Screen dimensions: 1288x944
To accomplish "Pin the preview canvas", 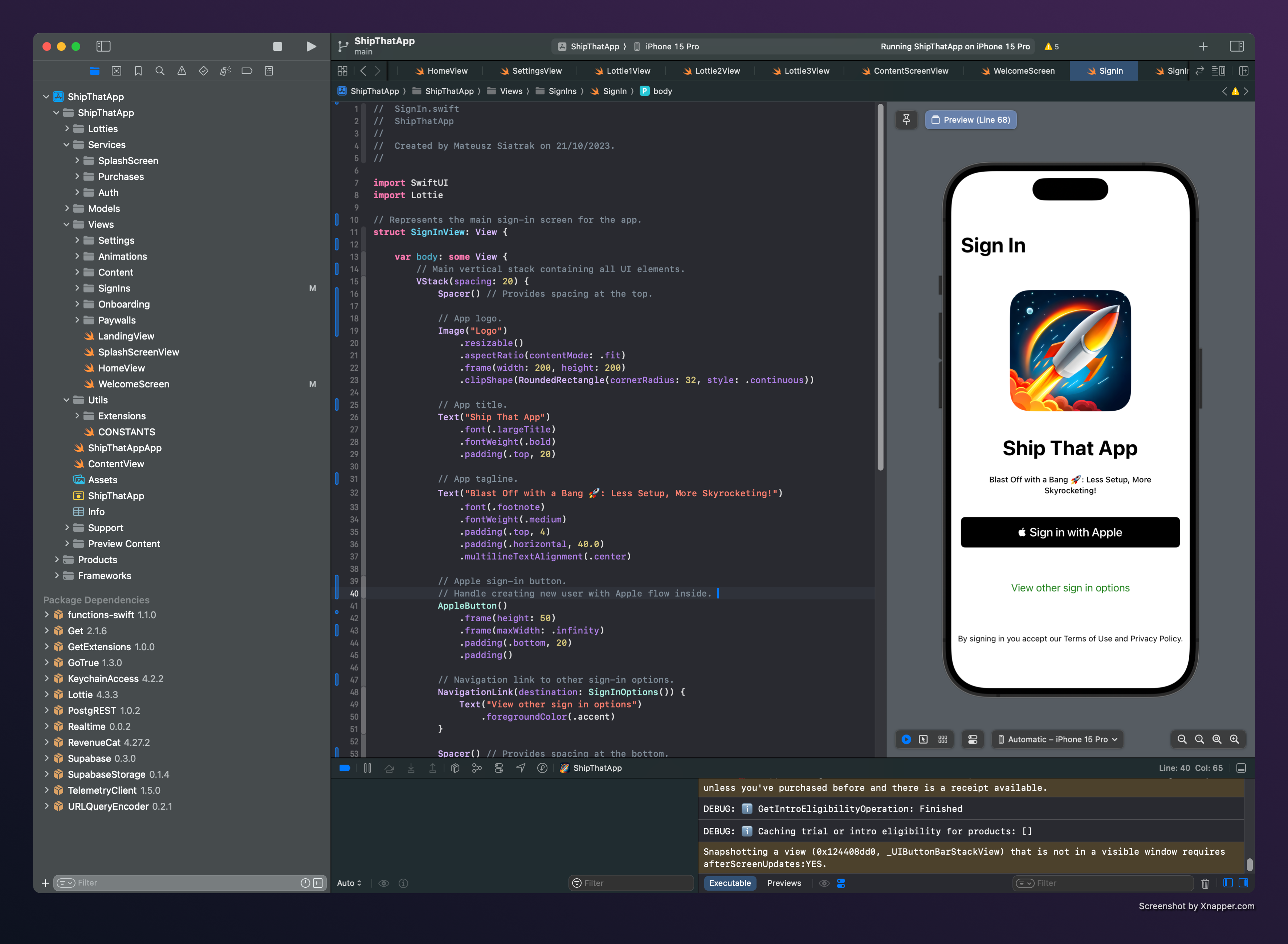I will point(906,119).
